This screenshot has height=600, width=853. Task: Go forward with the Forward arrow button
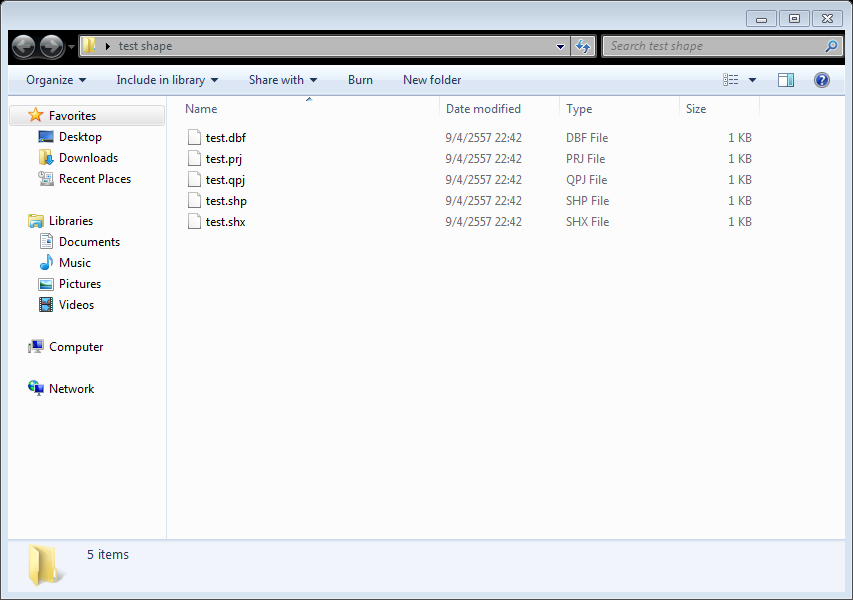(x=52, y=47)
